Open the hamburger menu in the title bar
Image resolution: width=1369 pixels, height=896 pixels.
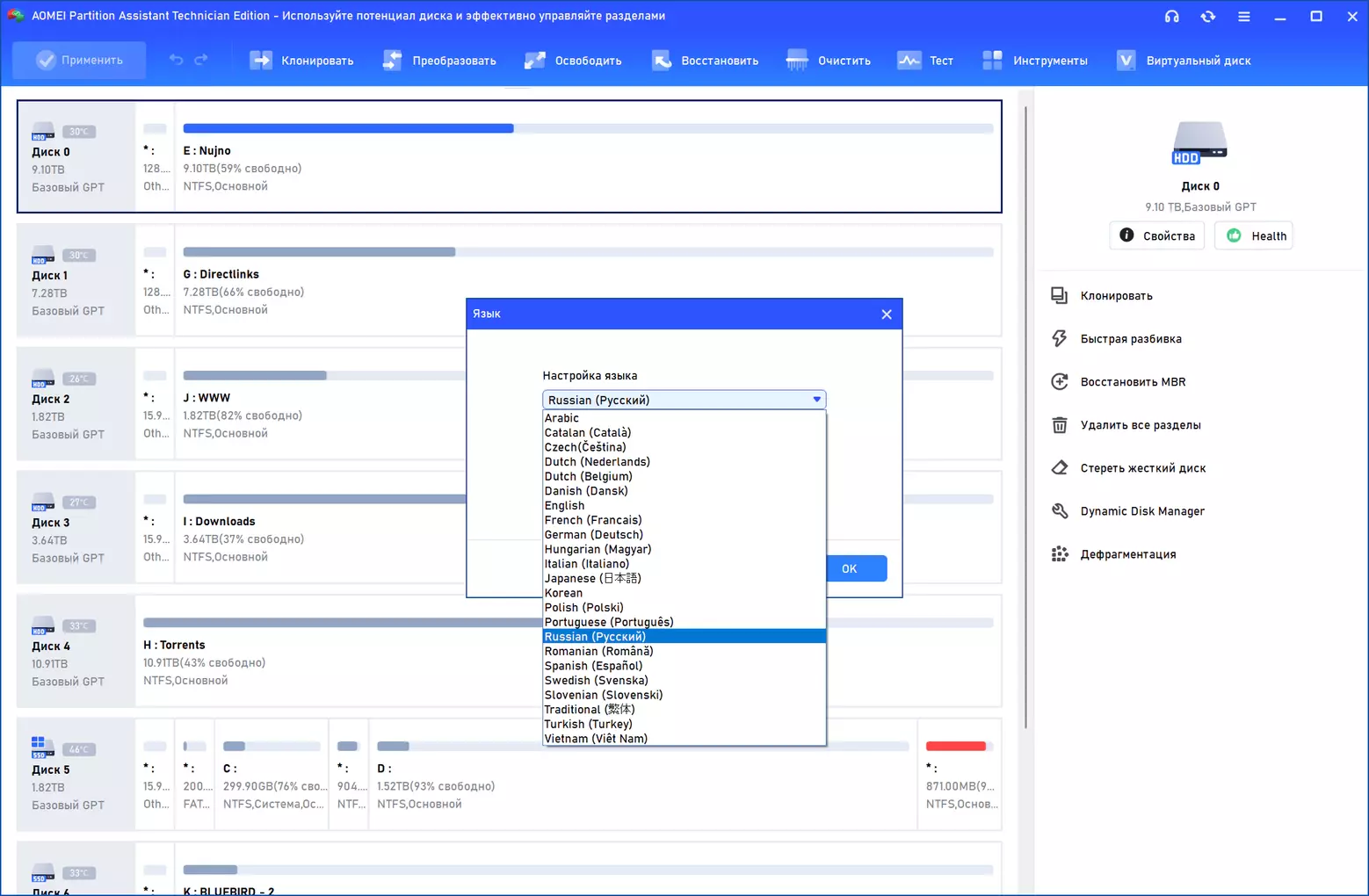pos(1244,17)
